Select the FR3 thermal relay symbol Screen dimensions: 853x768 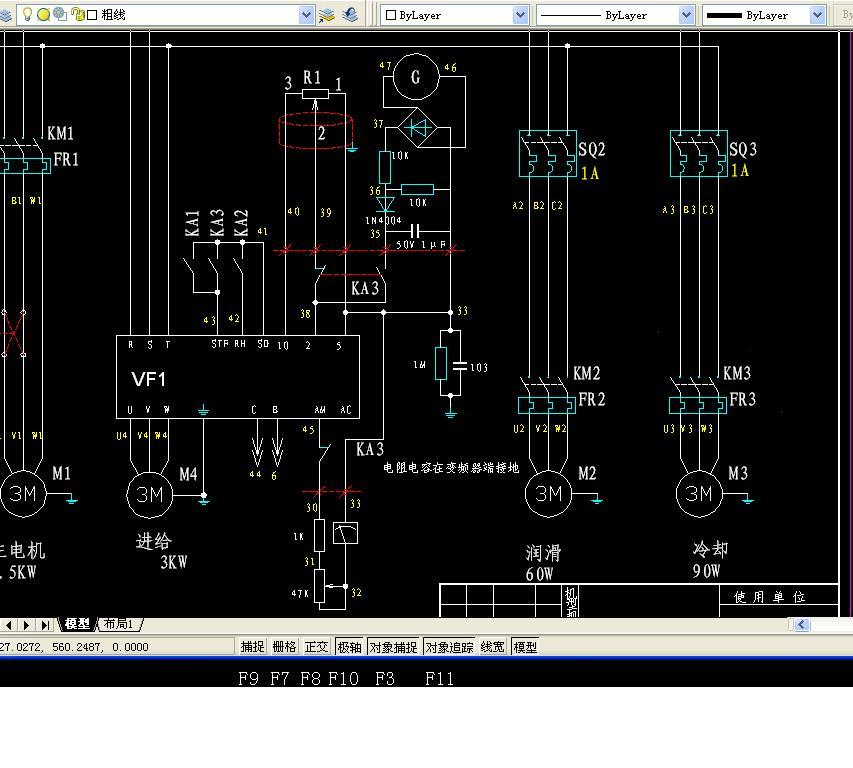(698, 405)
